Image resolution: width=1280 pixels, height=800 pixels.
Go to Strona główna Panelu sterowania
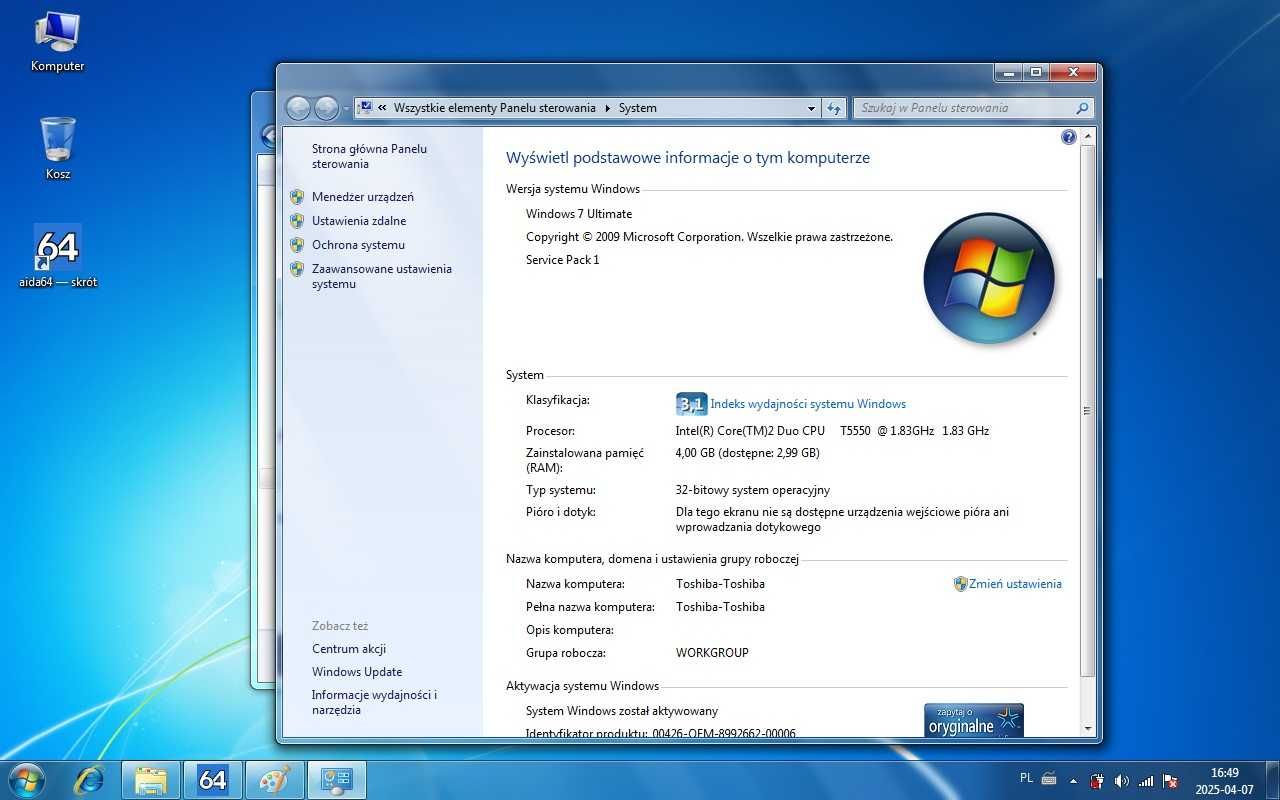point(369,156)
